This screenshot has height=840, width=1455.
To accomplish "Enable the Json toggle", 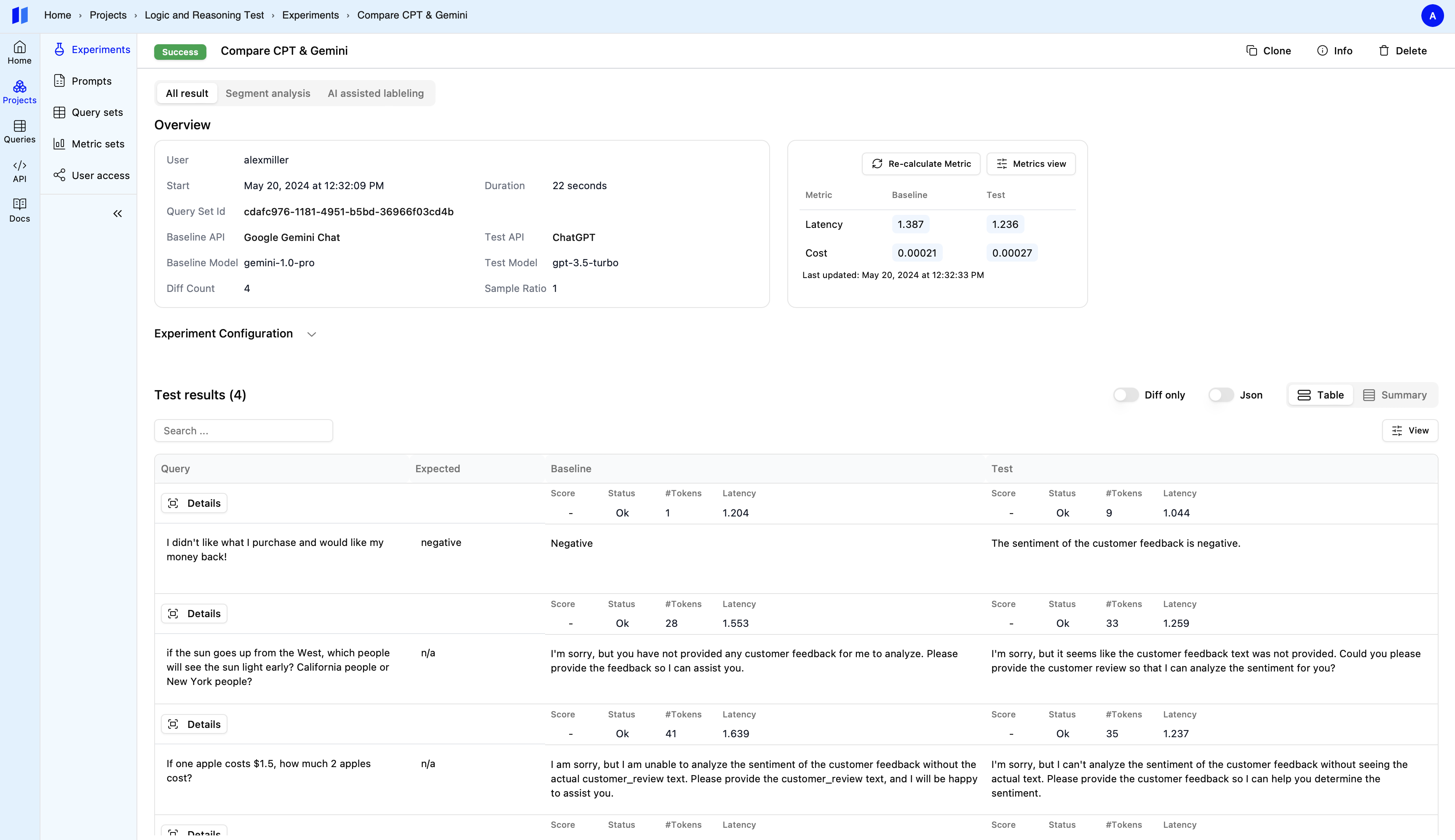I will [x=1220, y=395].
